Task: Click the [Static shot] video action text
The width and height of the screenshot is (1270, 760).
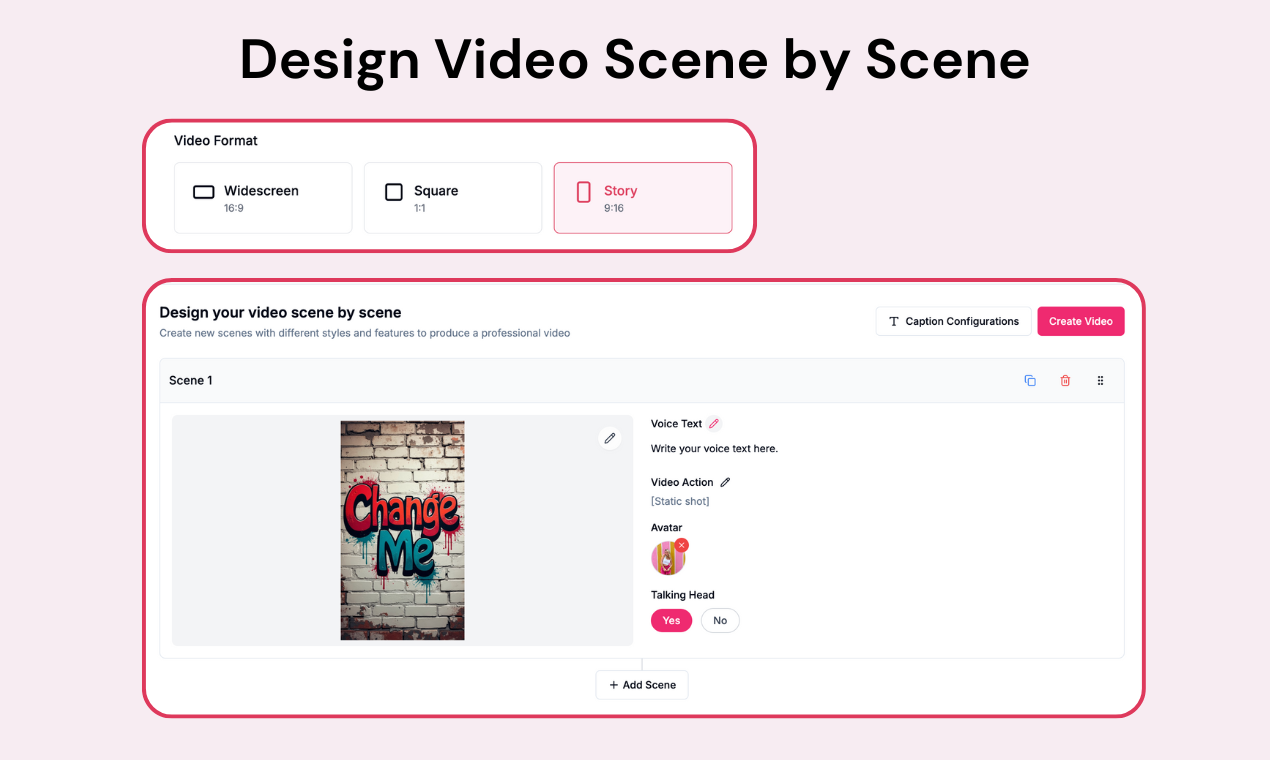Action: coord(680,501)
